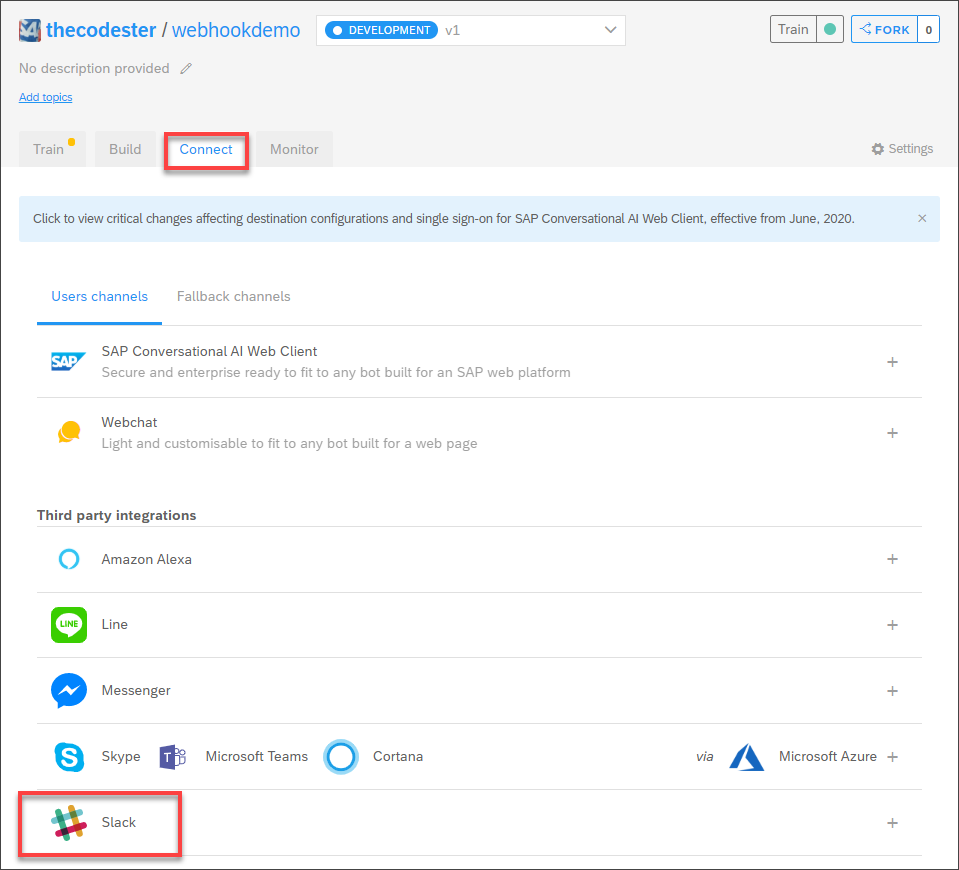
Task: Open the webhookdemo bot link
Action: pos(236,30)
